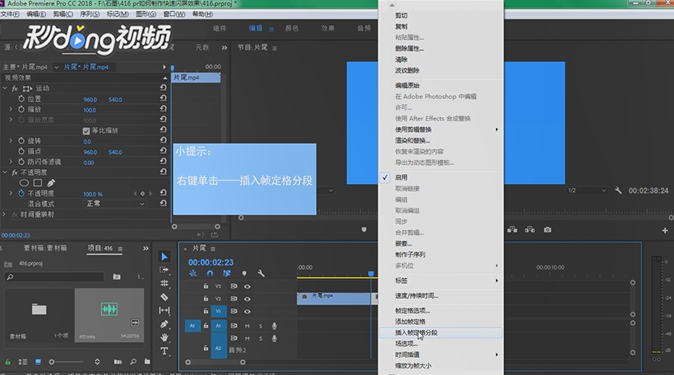This screenshot has height=375, width=674.
Task: Expand the 旋转 property
Action: pos(11,141)
